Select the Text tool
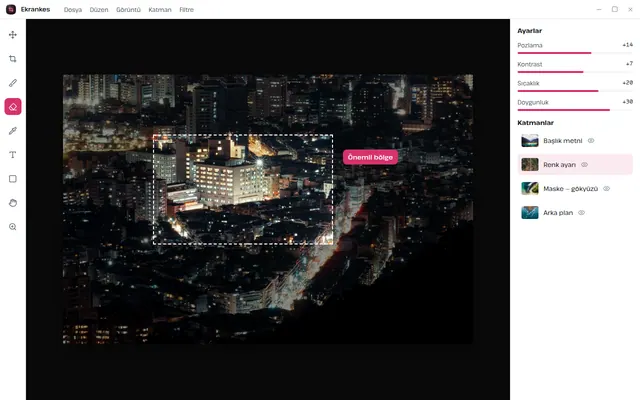Screen dimensions: 640x400 (13, 155)
